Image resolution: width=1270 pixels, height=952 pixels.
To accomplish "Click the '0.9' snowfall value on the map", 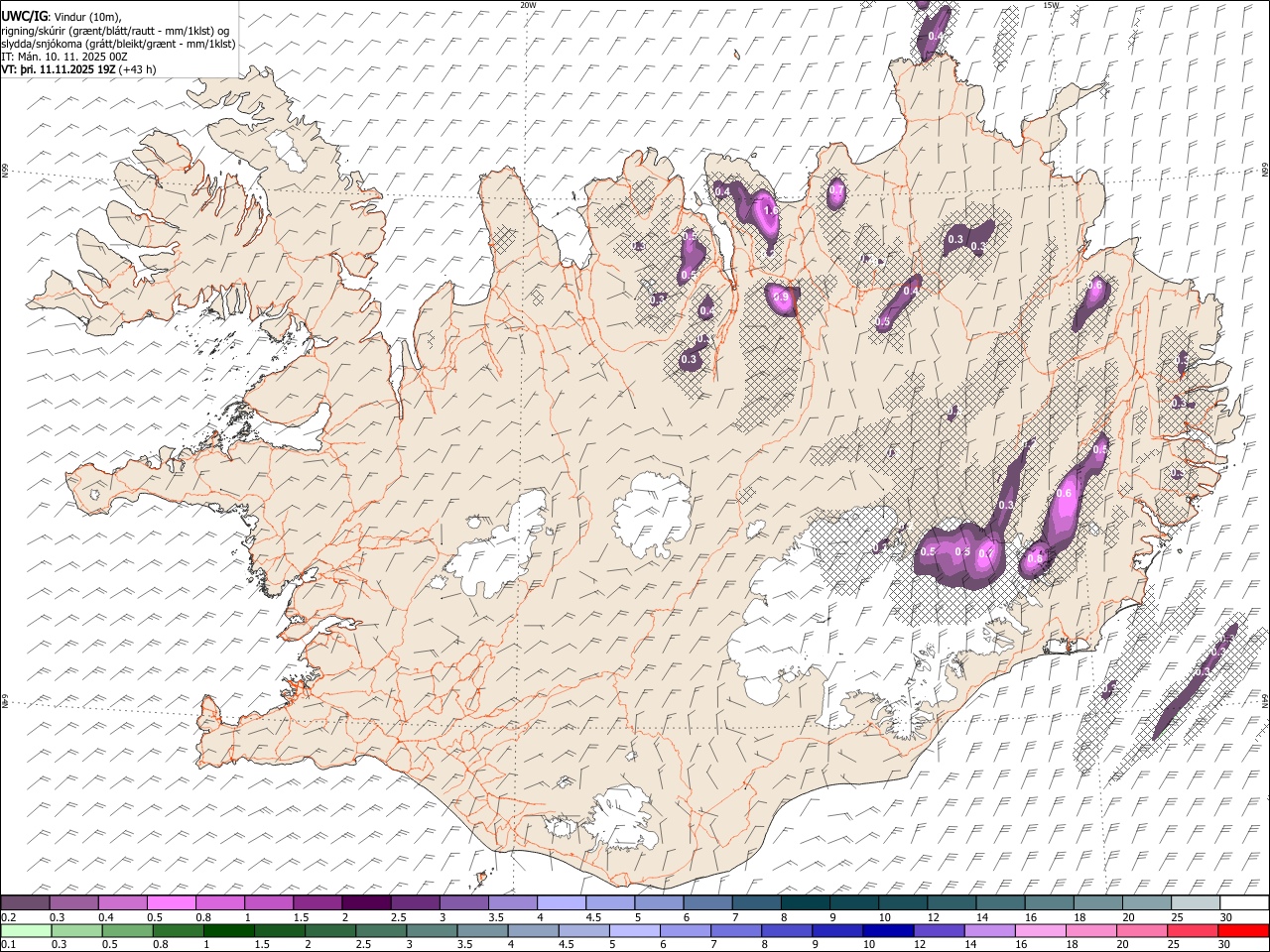I will pos(781,297).
